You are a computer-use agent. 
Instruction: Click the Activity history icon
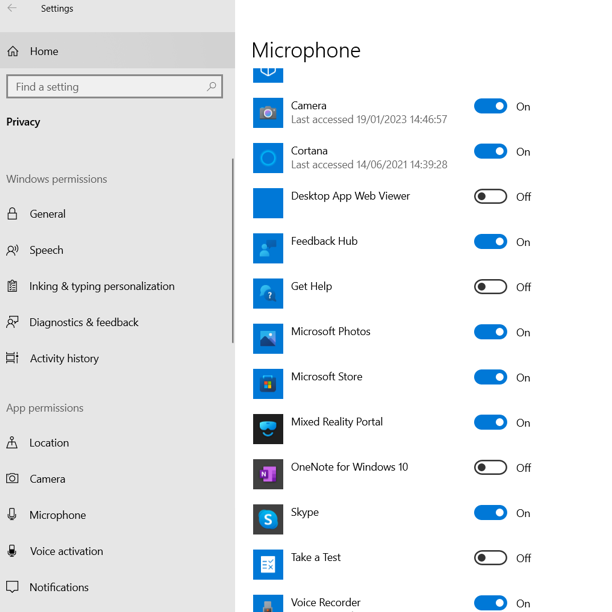click(12, 358)
